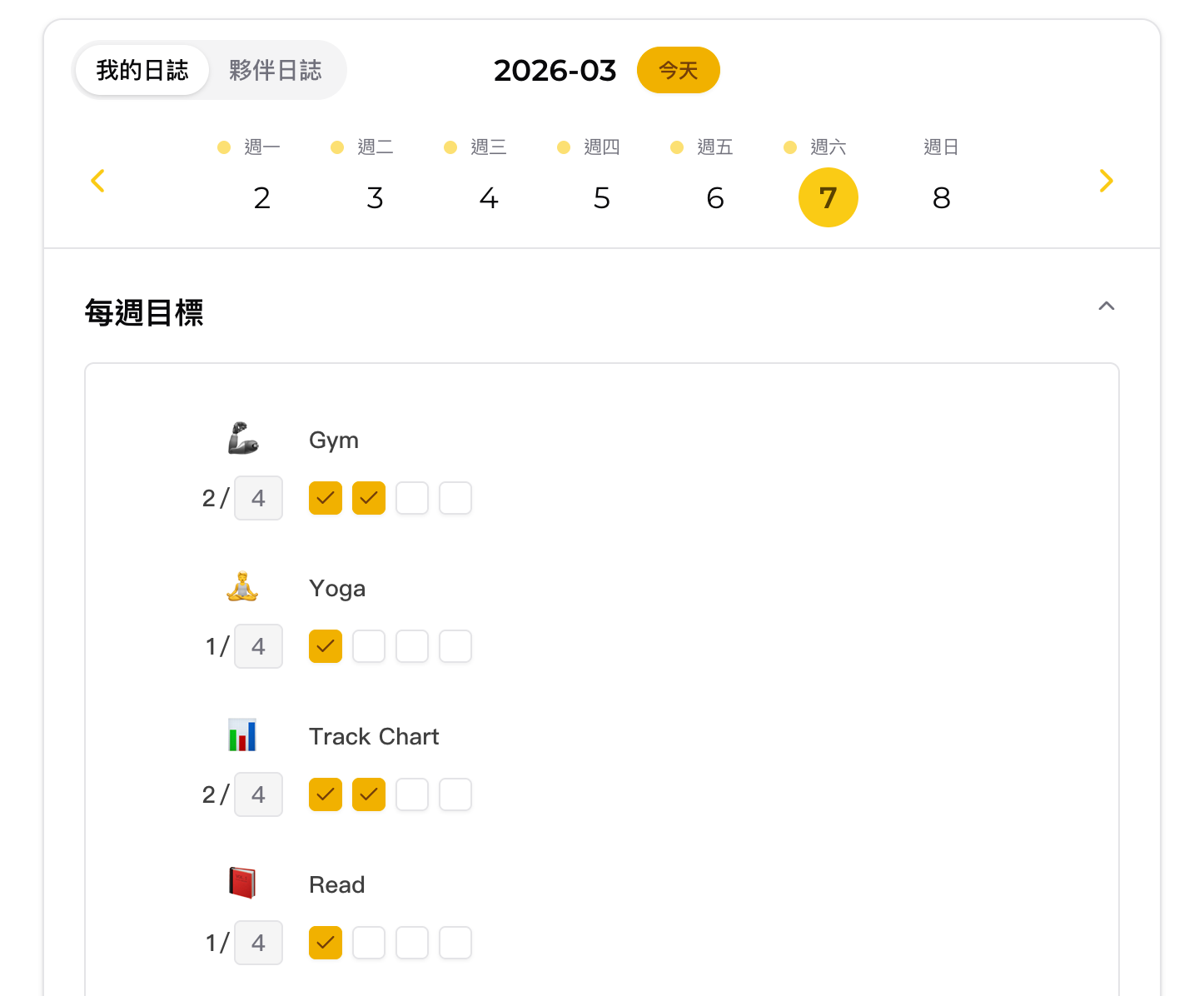Select Thursday 5 in the week row
Viewport: 1204px width, 996px height.
point(601,197)
